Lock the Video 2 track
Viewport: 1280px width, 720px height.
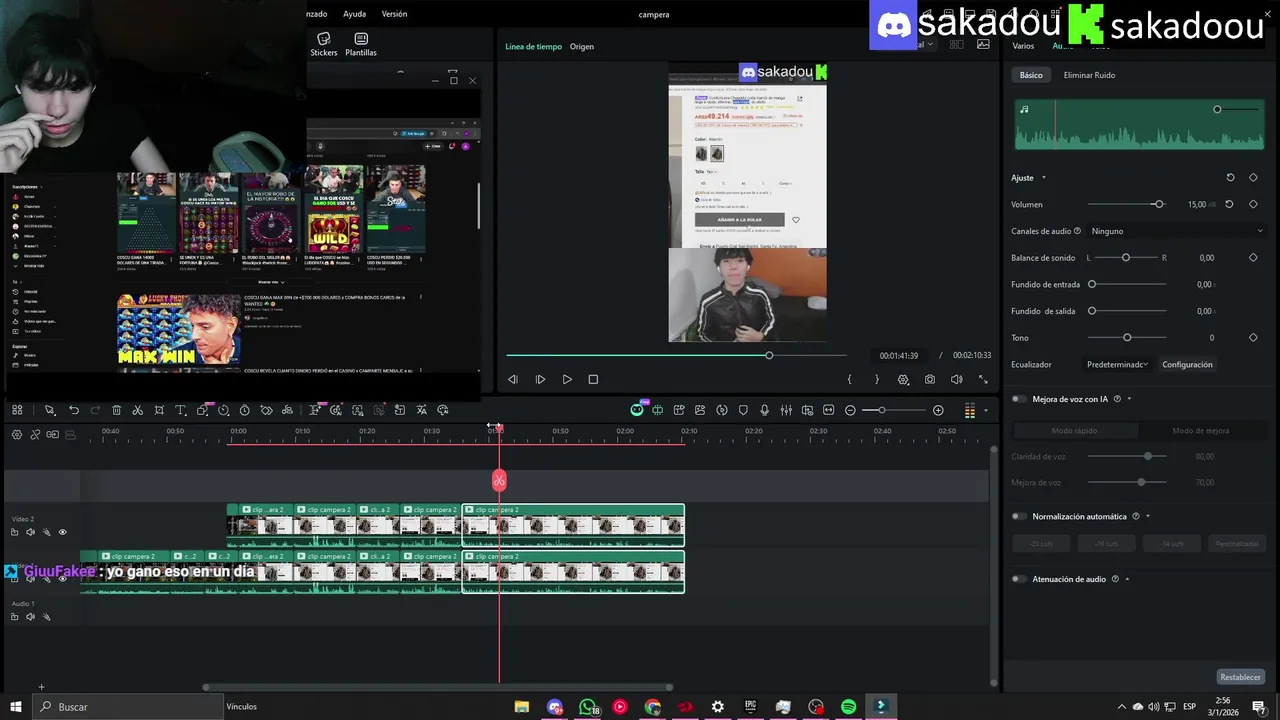[x=14, y=532]
